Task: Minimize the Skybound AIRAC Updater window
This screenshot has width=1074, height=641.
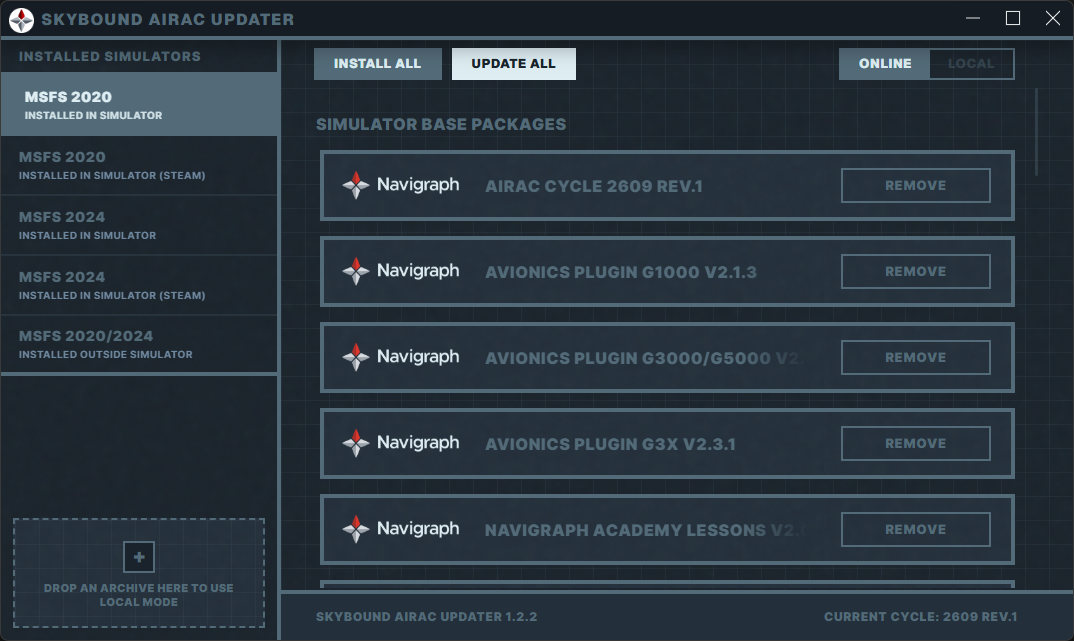Action: pos(973,18)
